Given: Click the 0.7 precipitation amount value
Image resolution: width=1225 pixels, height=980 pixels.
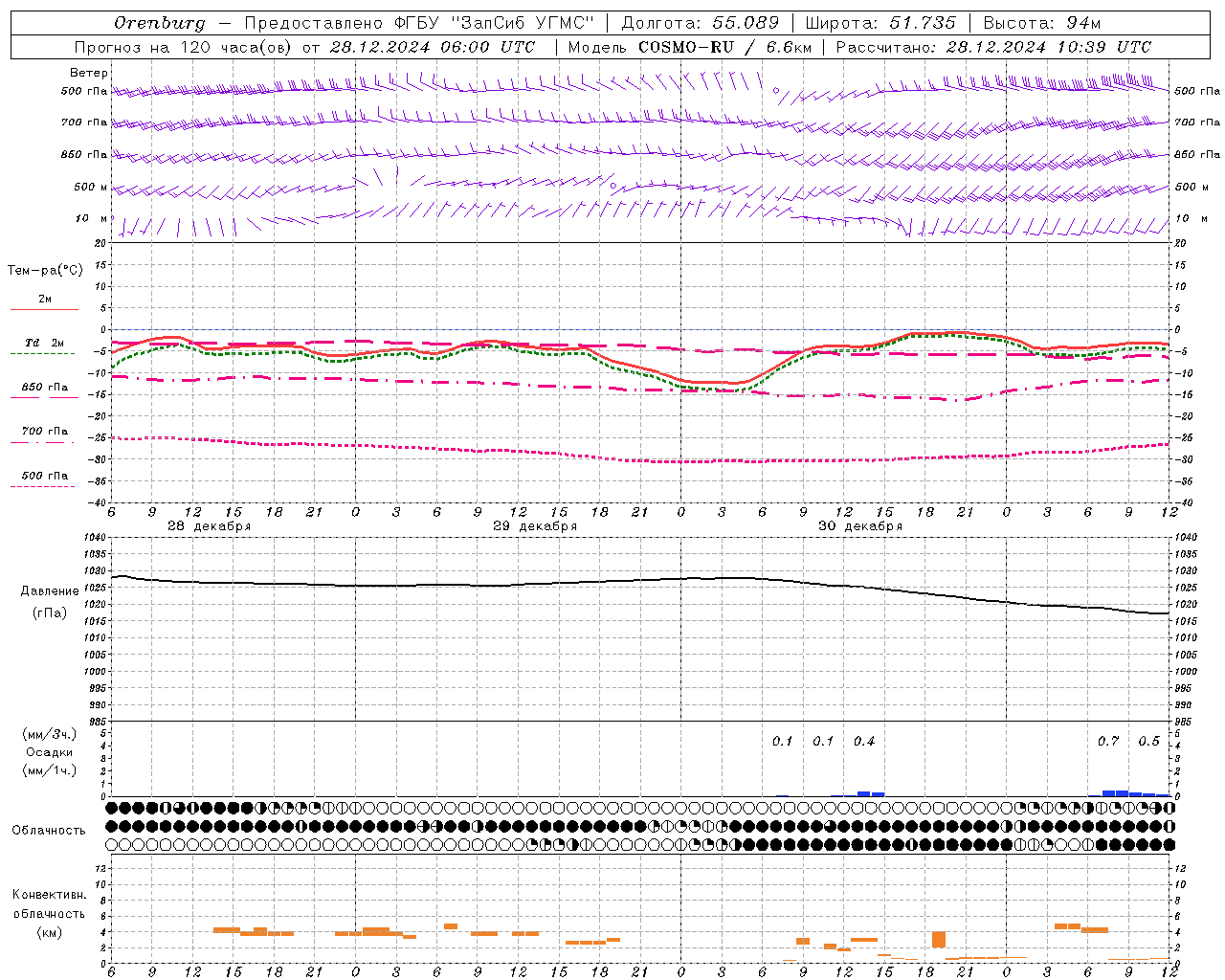Looking at the screenshot, I should pyautogui.click(x=1108, y=741).
